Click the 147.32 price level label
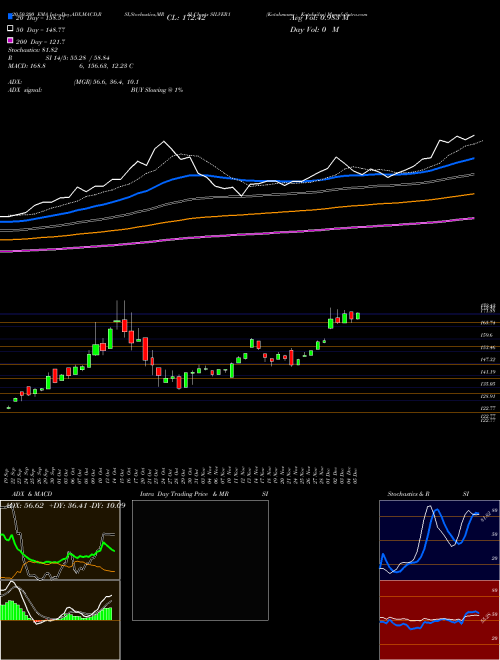This screenshot has height=660, width=500. (489, 359)
